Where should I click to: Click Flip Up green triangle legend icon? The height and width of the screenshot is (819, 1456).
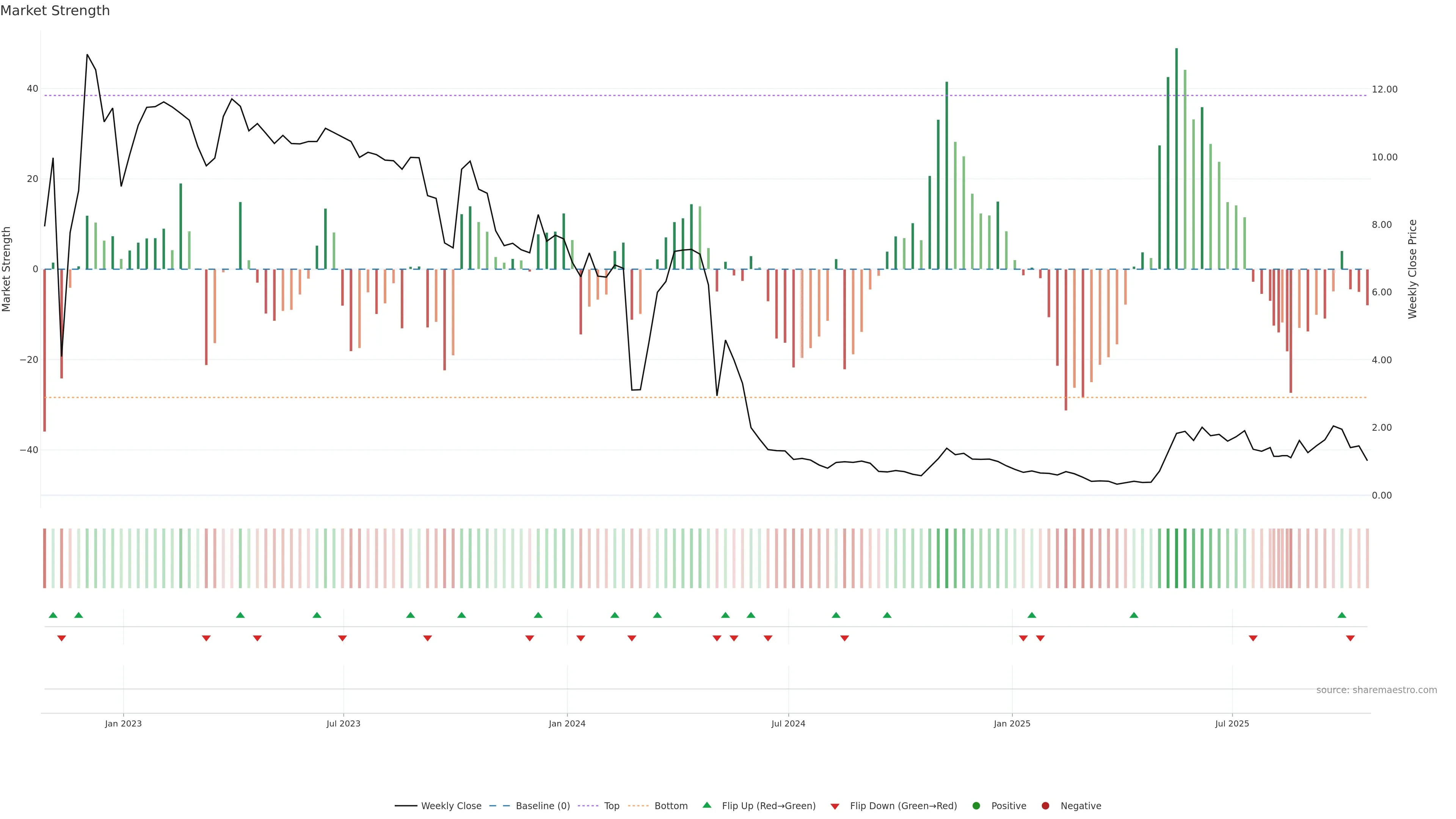[x=706, y=805]
